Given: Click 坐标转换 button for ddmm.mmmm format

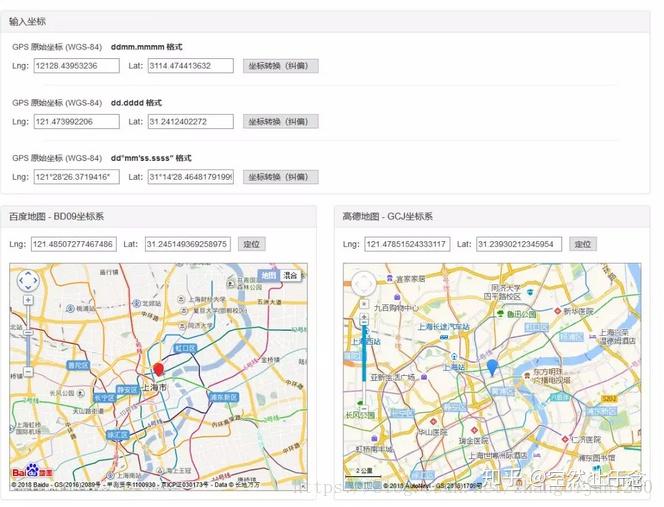Looking at the screenshot, I should pos(281,66).
